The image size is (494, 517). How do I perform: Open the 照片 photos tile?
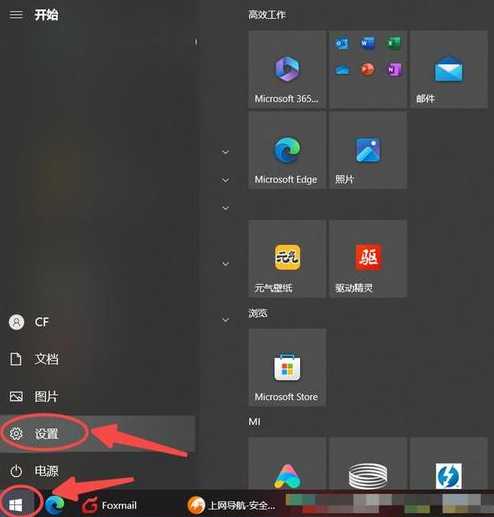[368, 150]
